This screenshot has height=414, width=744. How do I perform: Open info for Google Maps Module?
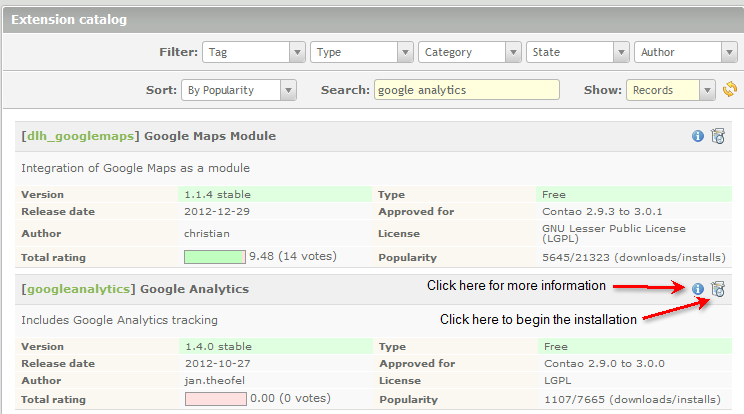698,136
